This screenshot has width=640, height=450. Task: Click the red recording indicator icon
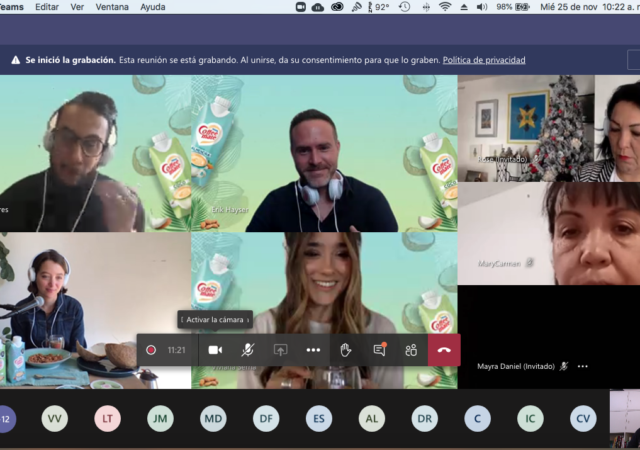[151, 350]
